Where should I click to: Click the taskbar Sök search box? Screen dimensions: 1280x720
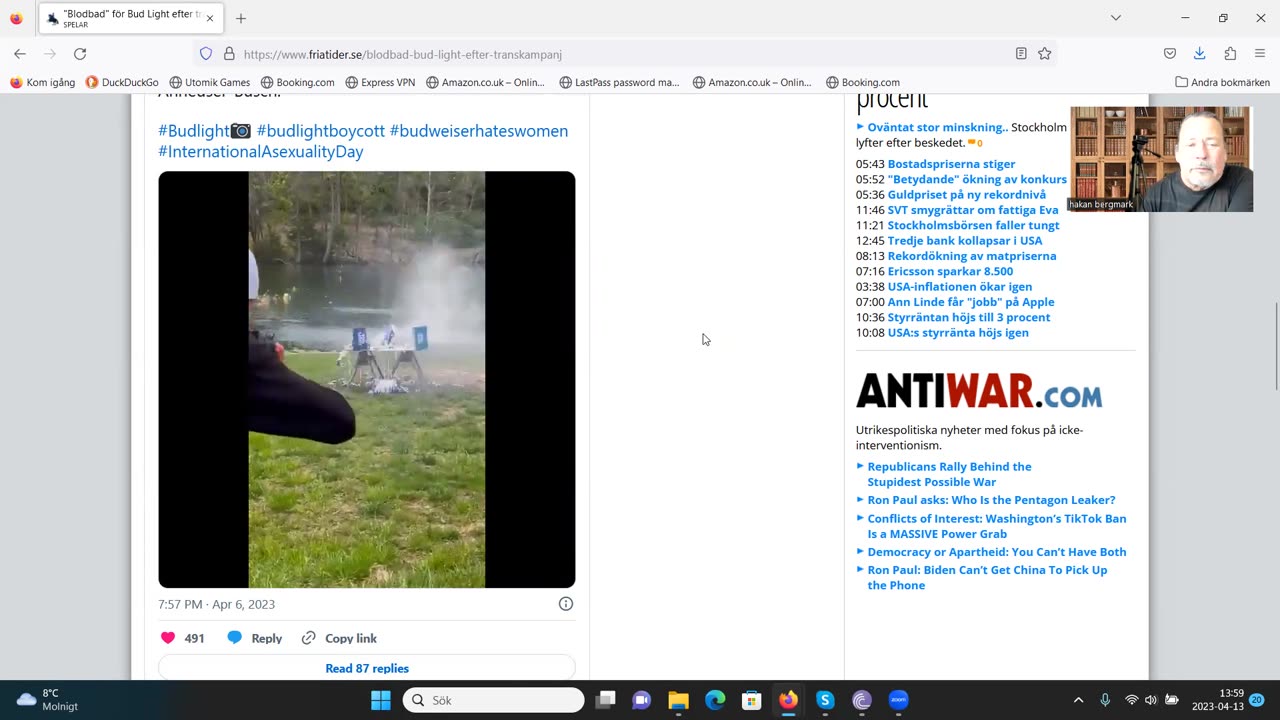[493, 700]
